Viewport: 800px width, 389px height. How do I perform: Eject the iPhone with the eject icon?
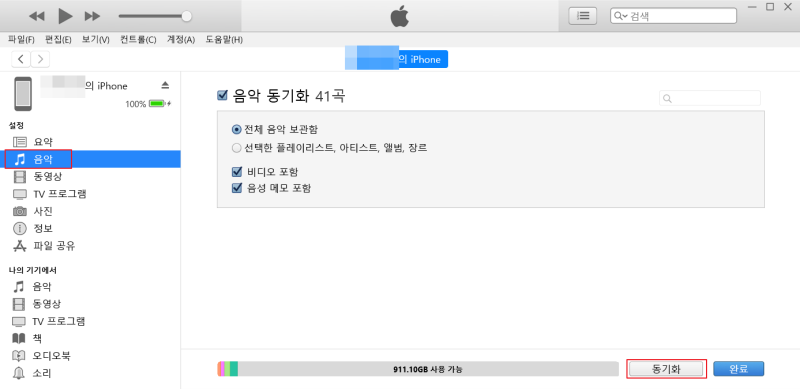165,85
